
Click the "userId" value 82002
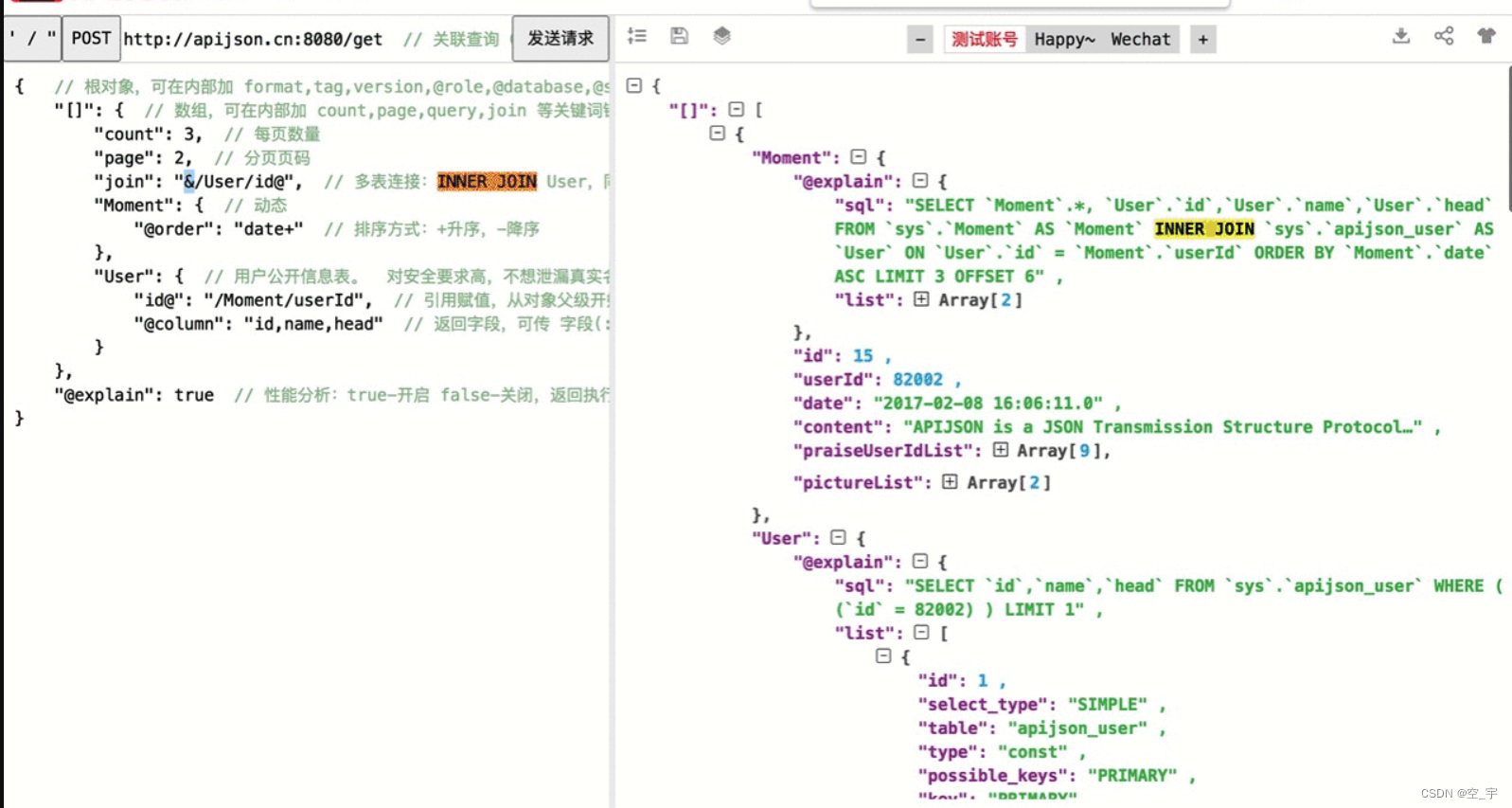point(917,380)
